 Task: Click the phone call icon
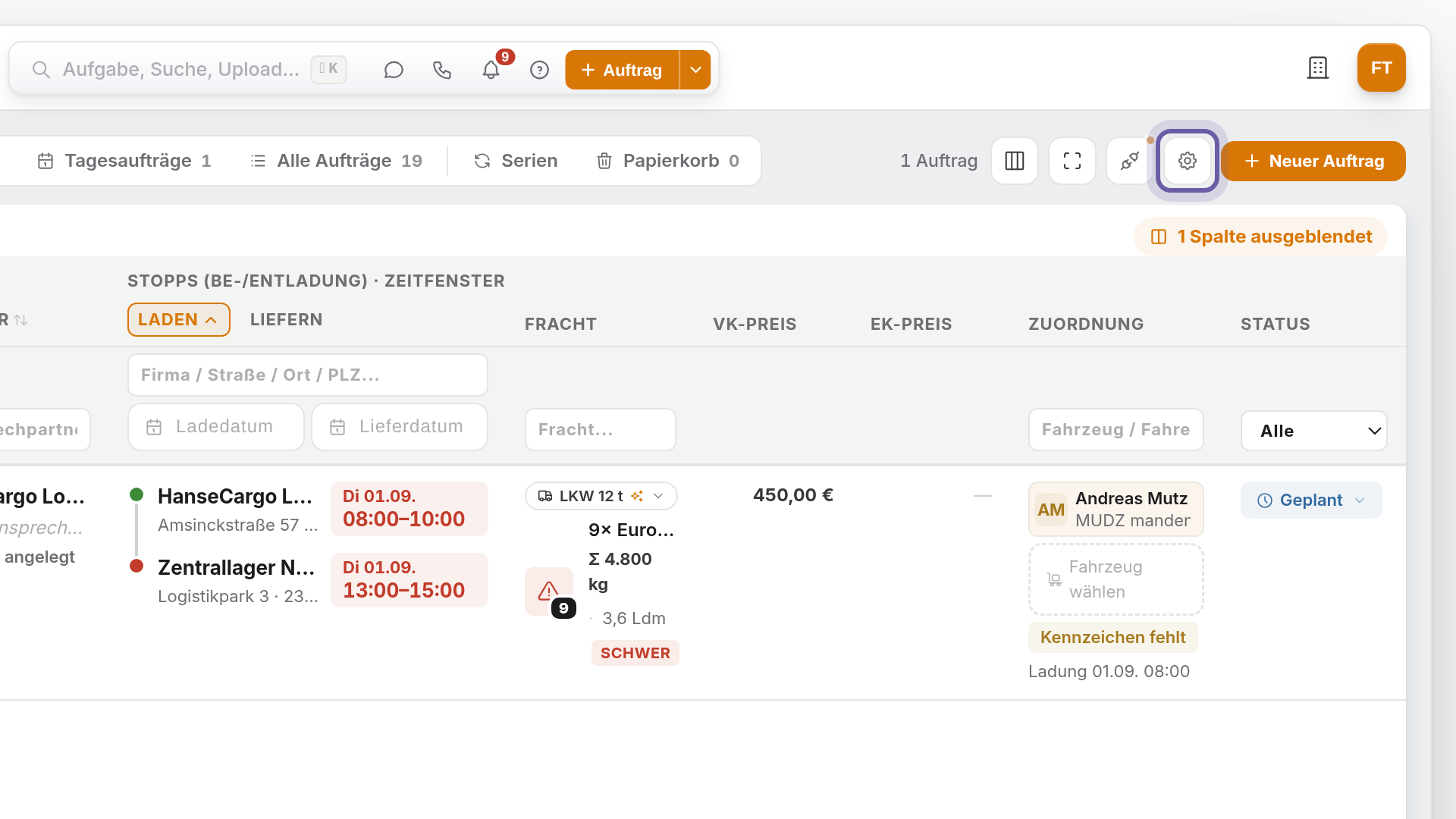442,70
